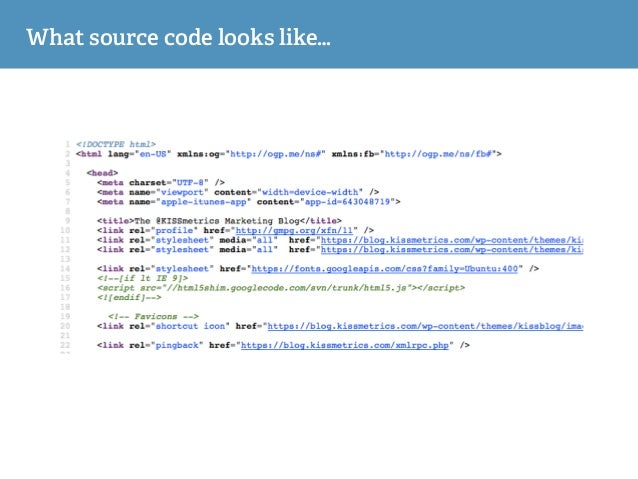
Task: Click the html5shim script comment line
Action: coord(281,288)
